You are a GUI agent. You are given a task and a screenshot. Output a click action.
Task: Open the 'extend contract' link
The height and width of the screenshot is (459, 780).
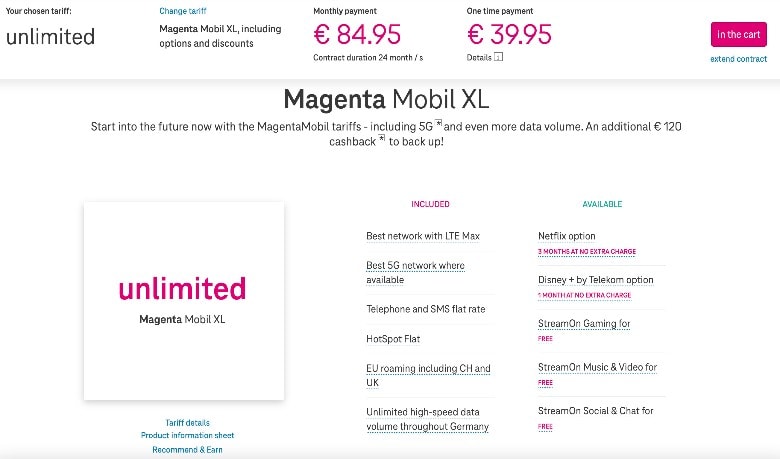739,59
